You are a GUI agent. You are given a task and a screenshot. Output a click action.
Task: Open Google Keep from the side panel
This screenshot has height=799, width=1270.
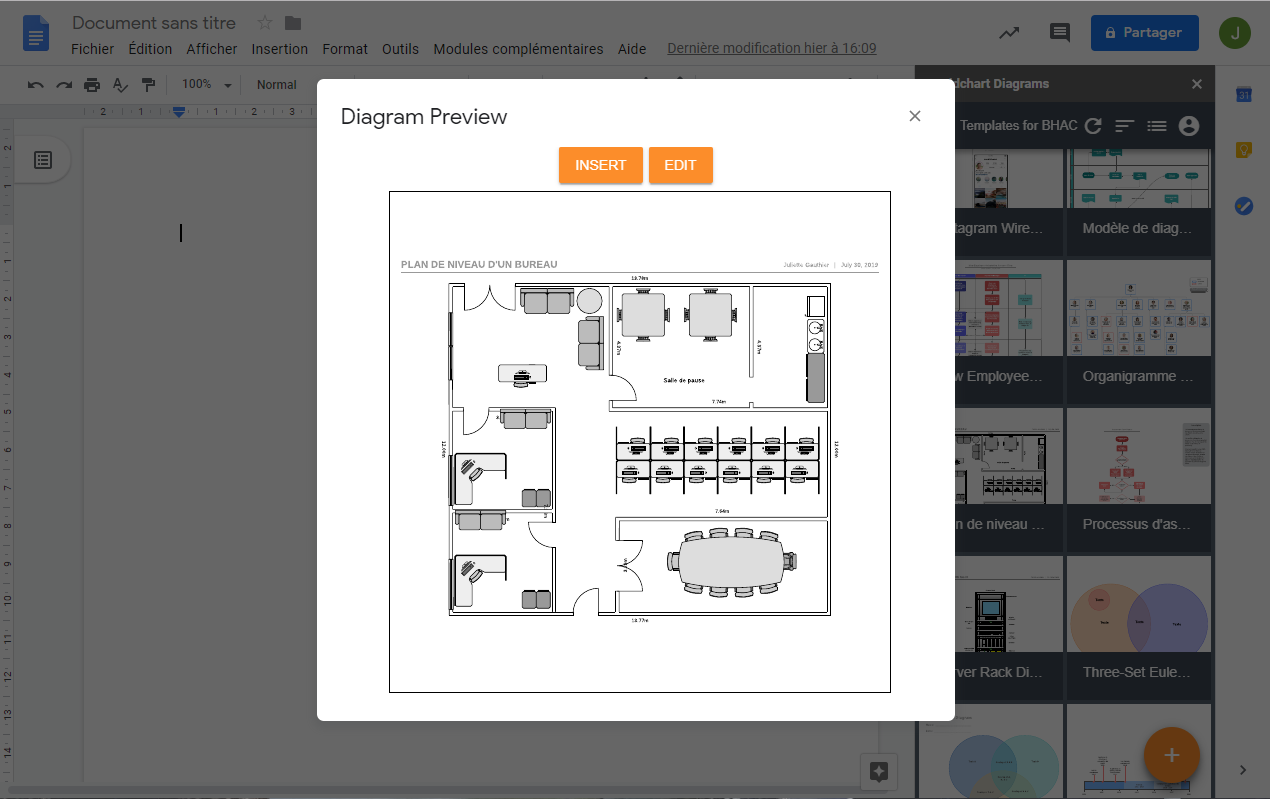[1243, 149]
